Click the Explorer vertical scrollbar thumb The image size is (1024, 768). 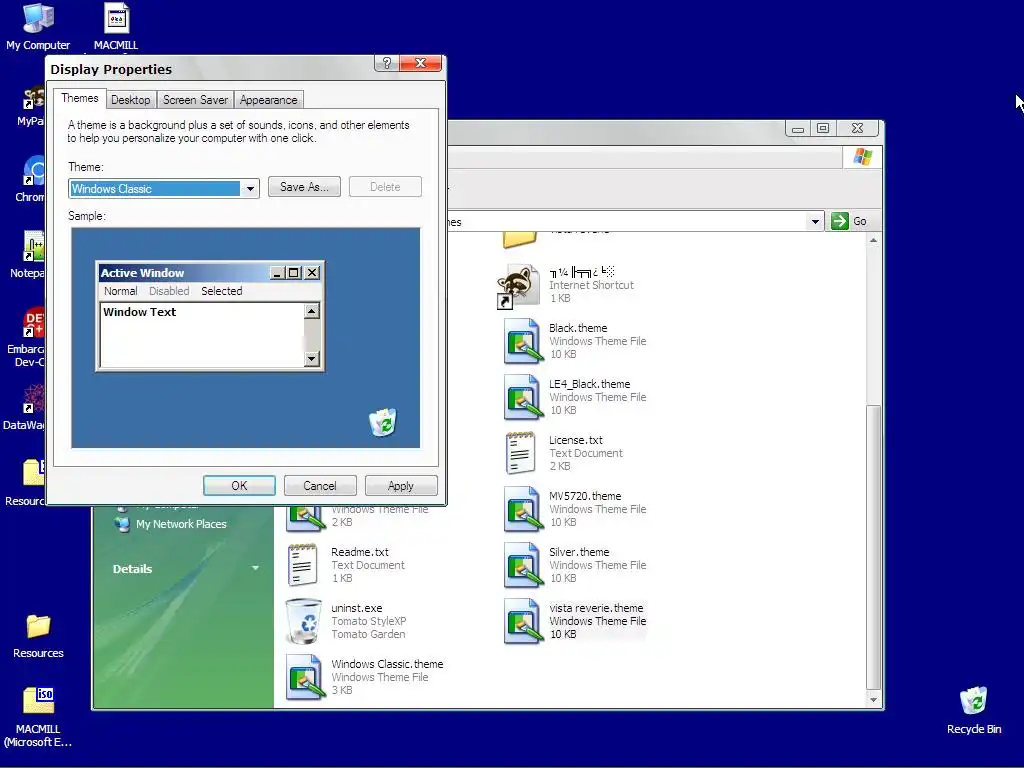coord(873,547)
